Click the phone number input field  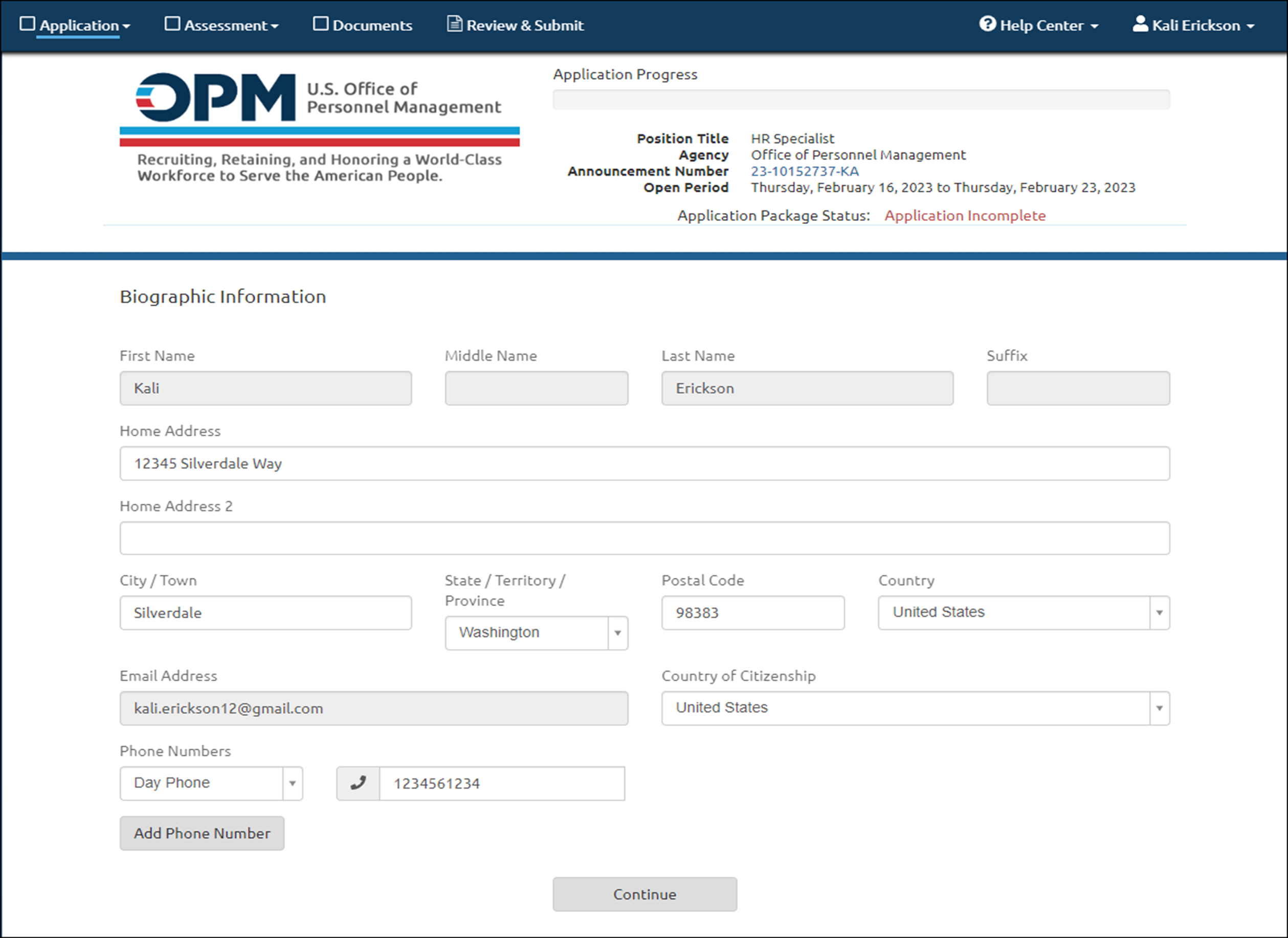[502, 784]
